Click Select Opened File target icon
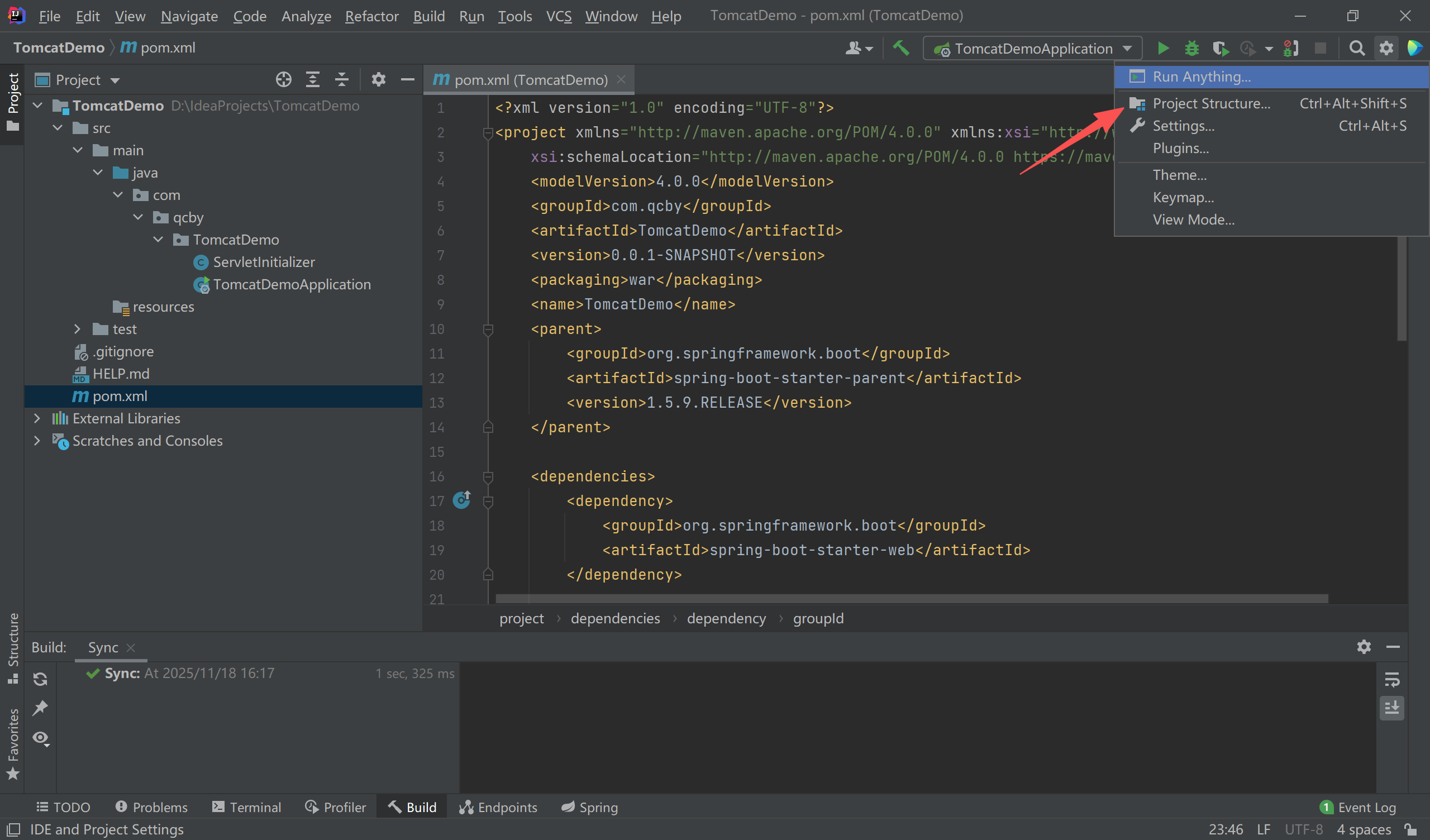The height and width of the screenshot is (840, 1430). (x=283, y=79)
